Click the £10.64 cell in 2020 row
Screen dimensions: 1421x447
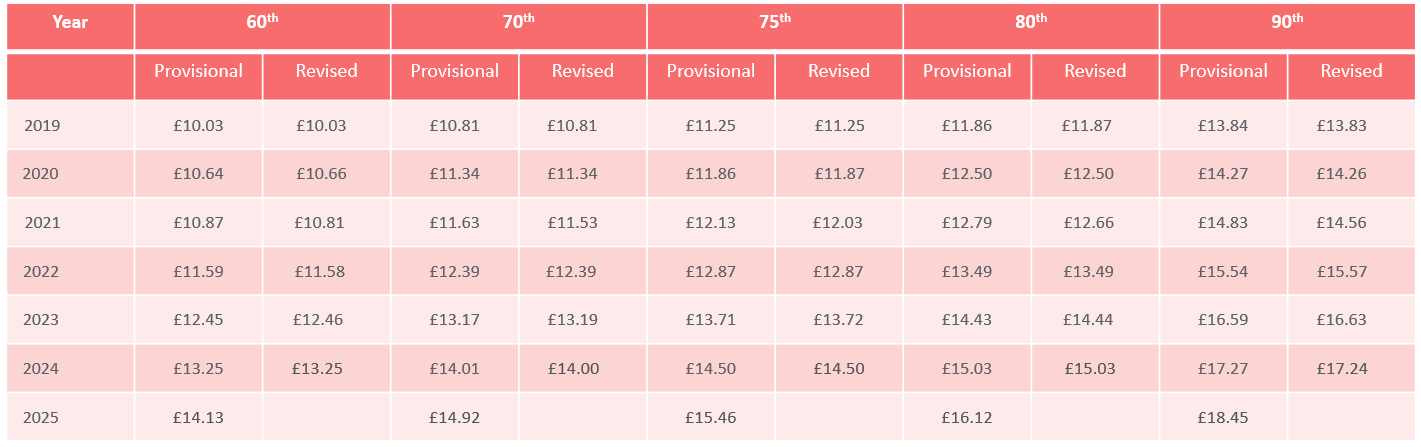[x=198, y=174]
